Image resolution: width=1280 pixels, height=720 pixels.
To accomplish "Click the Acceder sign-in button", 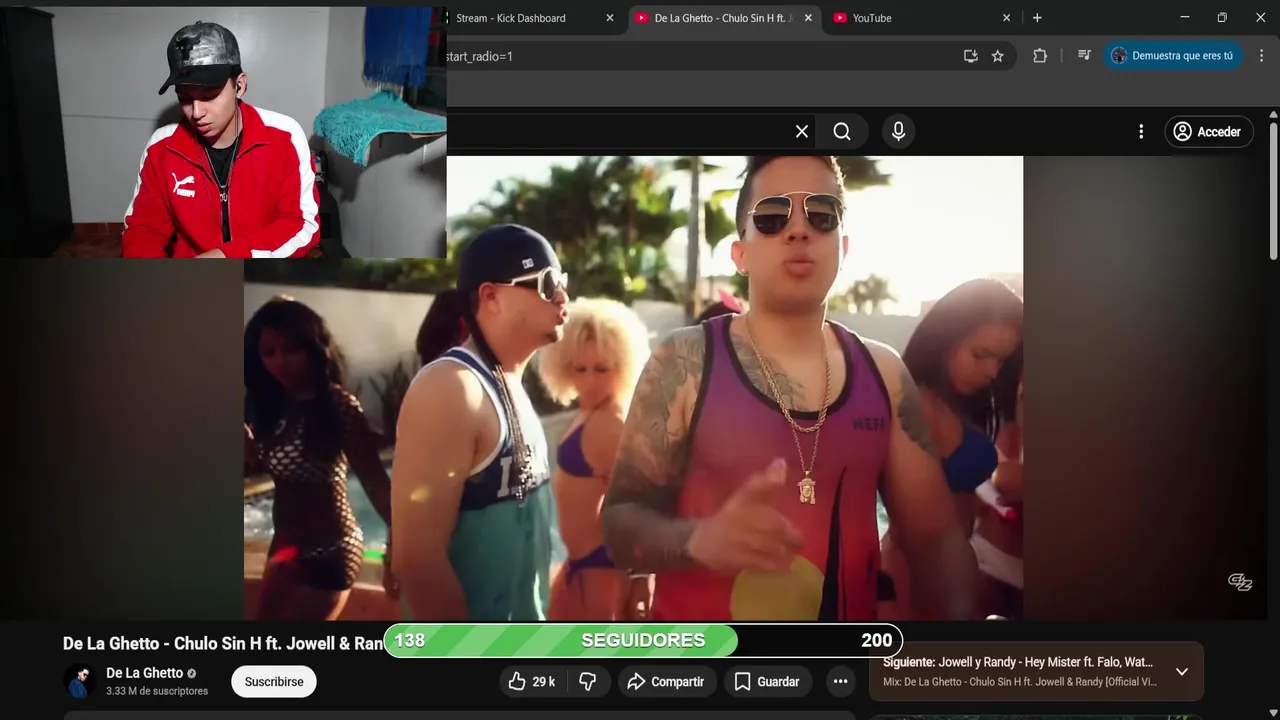I will point(1208,131).
